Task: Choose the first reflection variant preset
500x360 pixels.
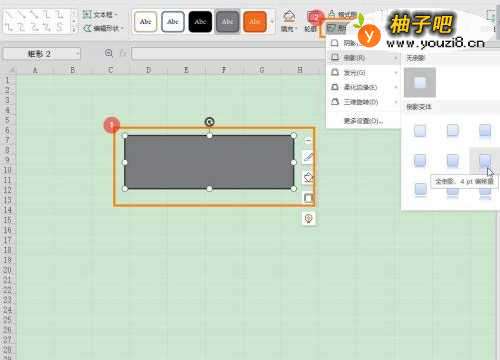Action: coord(420,130)
